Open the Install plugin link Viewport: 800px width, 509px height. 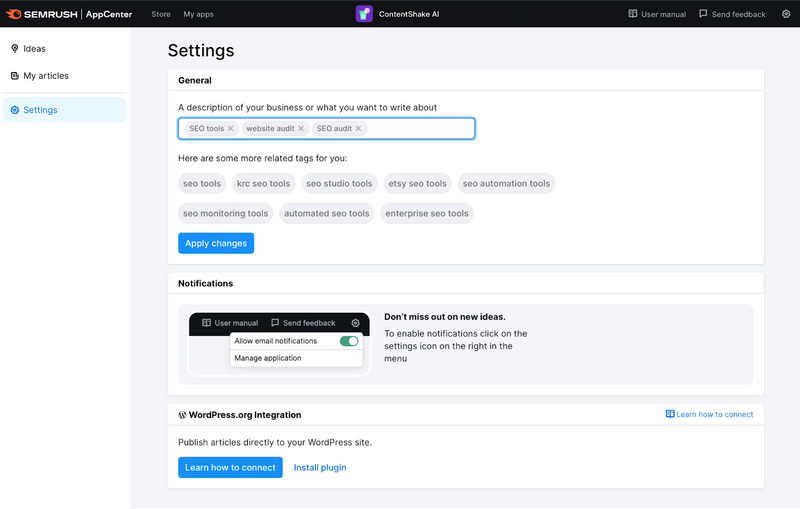[320, 467]
